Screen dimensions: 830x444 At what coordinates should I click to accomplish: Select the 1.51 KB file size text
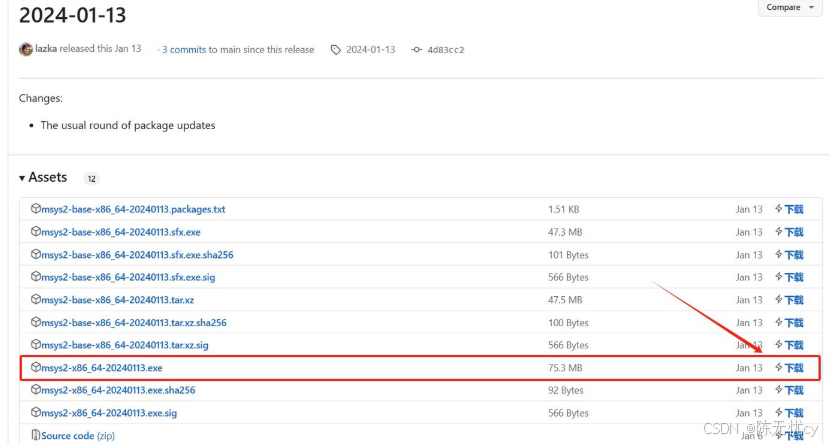pos(563,209)
